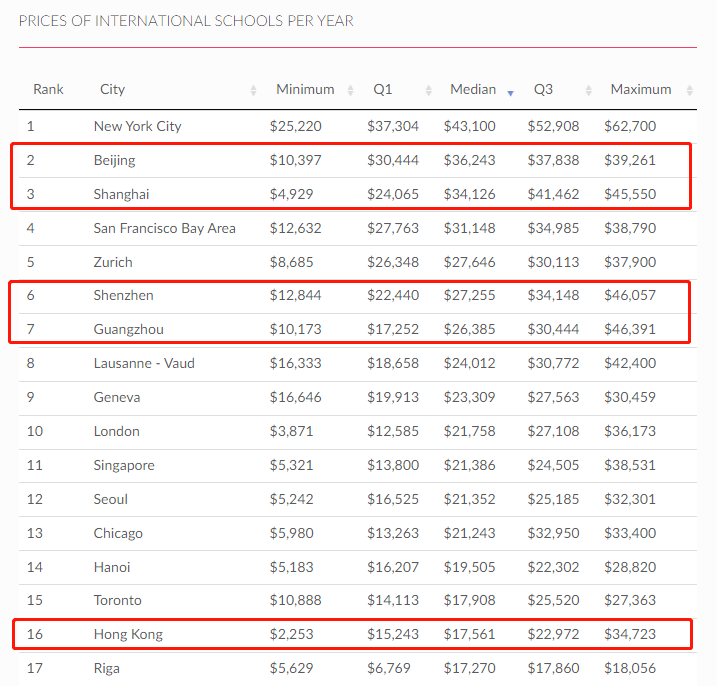Click the Shanghai city name
The image size is (717, 686).
pyautogui.click(x=120, y=194)
